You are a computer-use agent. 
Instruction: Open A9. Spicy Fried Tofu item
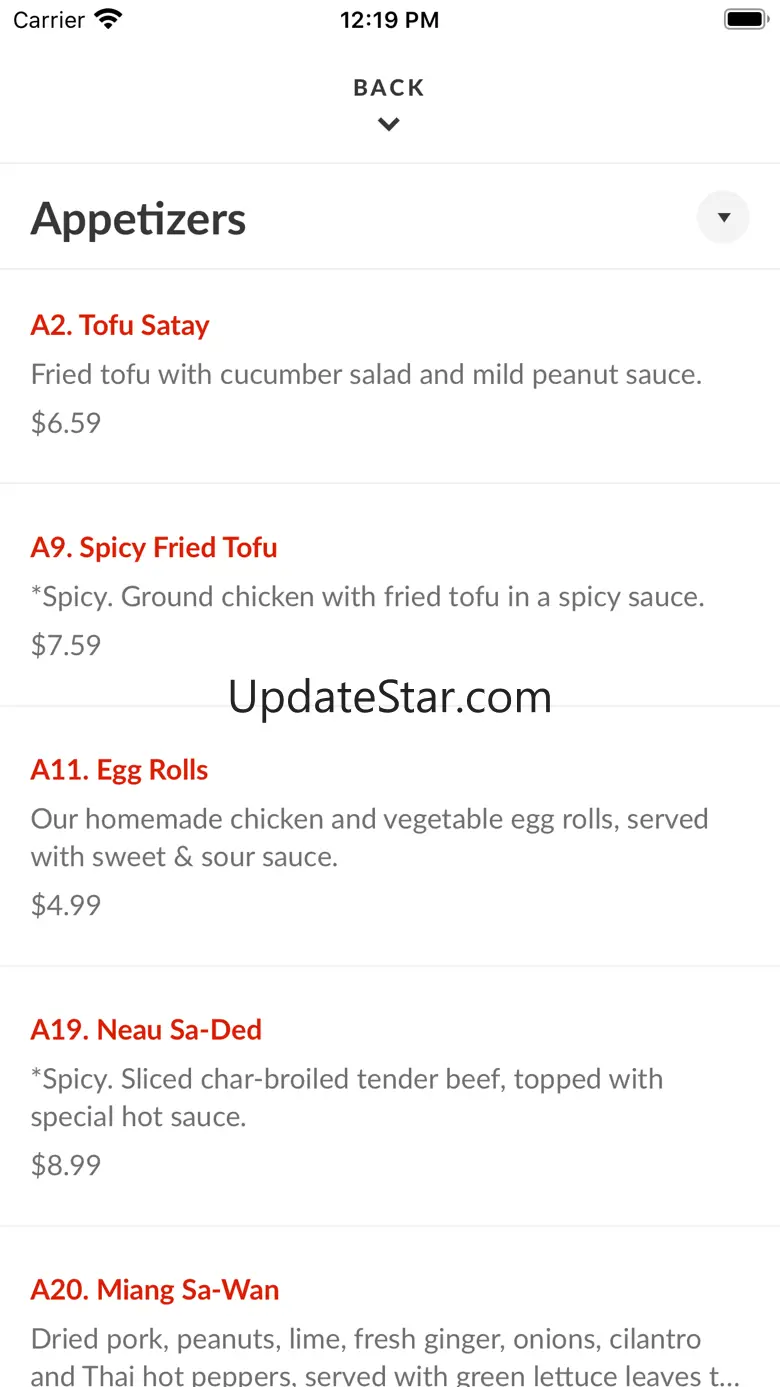coord(154,547)
